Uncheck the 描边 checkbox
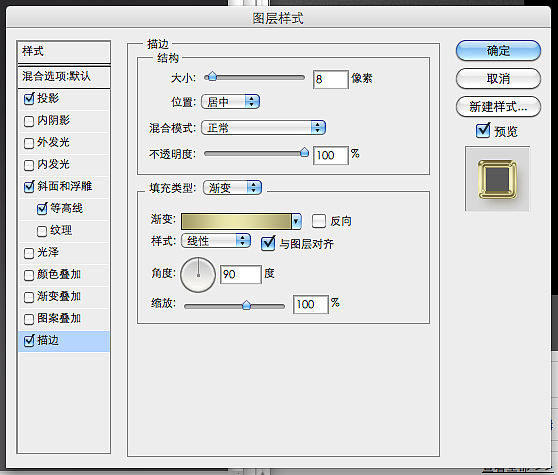The height and width of the screenshot is (475, 558). (29, 341)
